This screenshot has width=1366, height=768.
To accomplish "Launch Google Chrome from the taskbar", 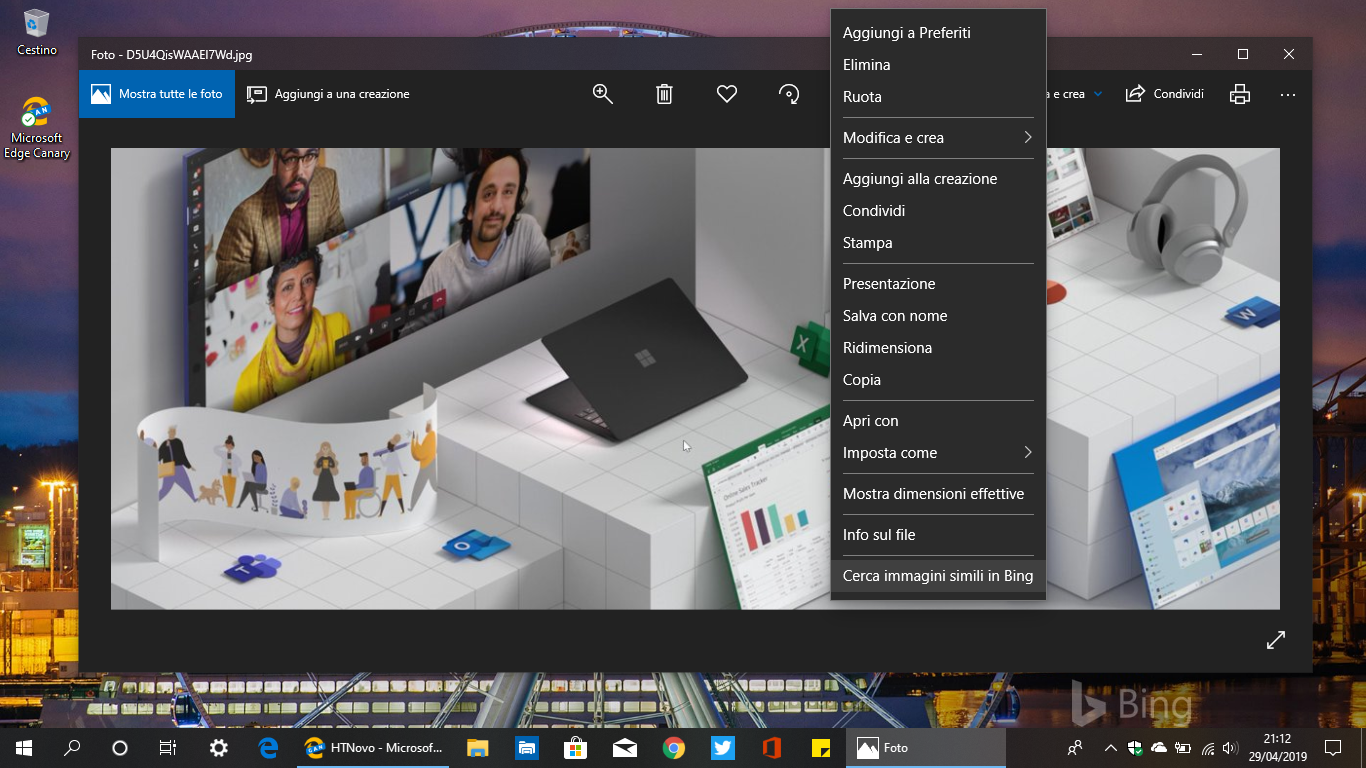I will [674, 748].
